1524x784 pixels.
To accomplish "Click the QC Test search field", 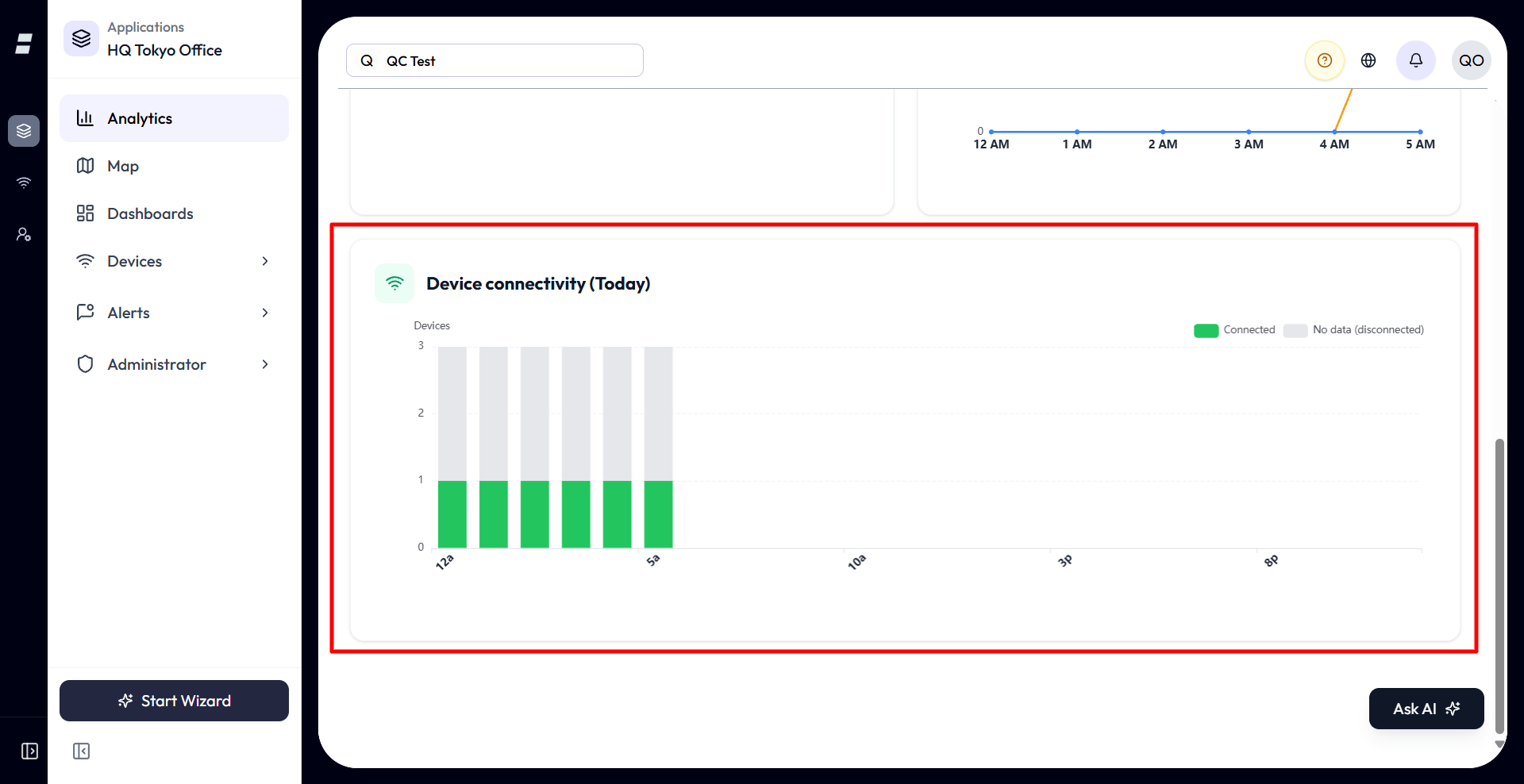I will [x=495, y=60].
